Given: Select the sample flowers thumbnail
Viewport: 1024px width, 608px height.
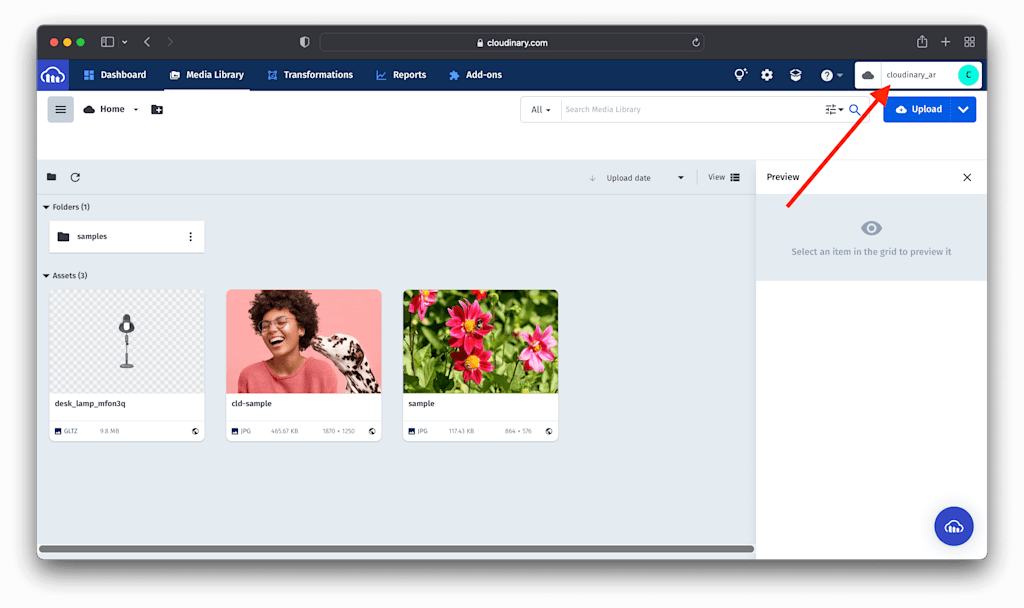Looking at the screenshot, I should pyautogui.click(x=481, y=342).
